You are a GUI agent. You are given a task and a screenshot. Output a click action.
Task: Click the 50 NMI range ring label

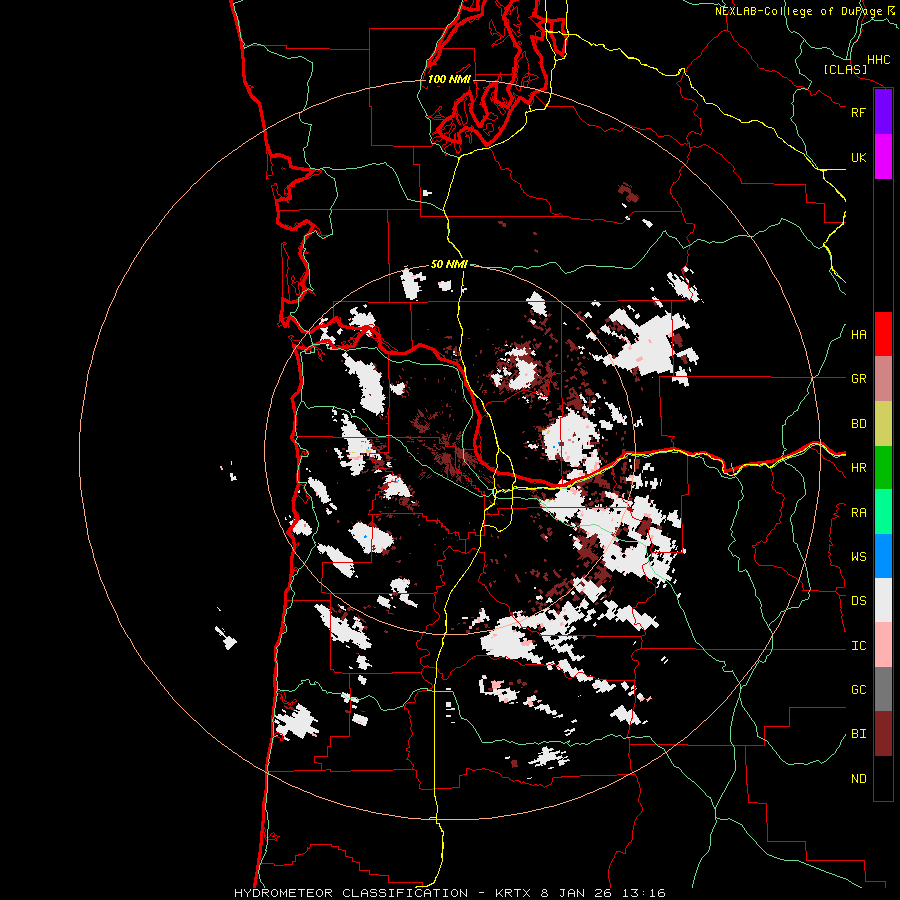pyautogui.click(x=449, y=265)
